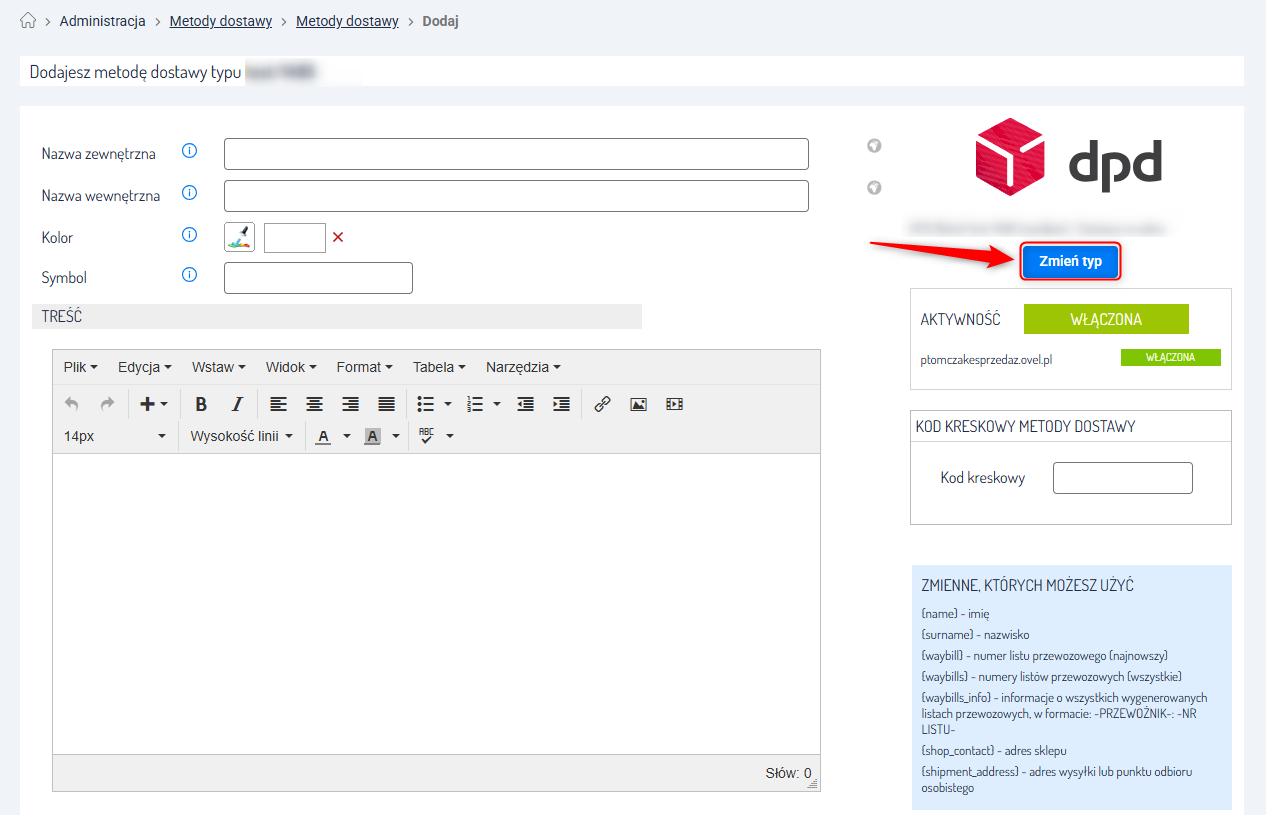Click the Zmień typ button
The height and width of the screenshot is (815, 1266).
click(x=1070, y=261)
